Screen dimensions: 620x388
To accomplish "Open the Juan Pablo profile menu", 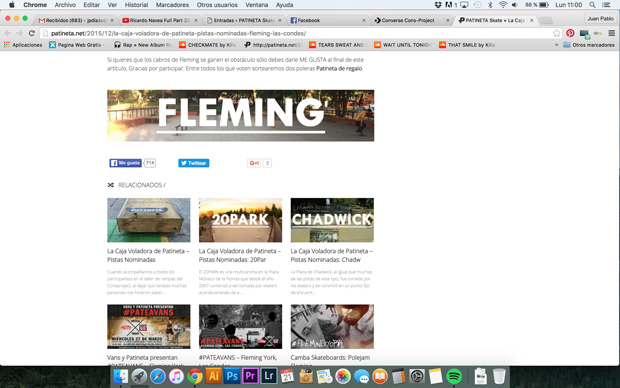I will click(x=600, y=19).
